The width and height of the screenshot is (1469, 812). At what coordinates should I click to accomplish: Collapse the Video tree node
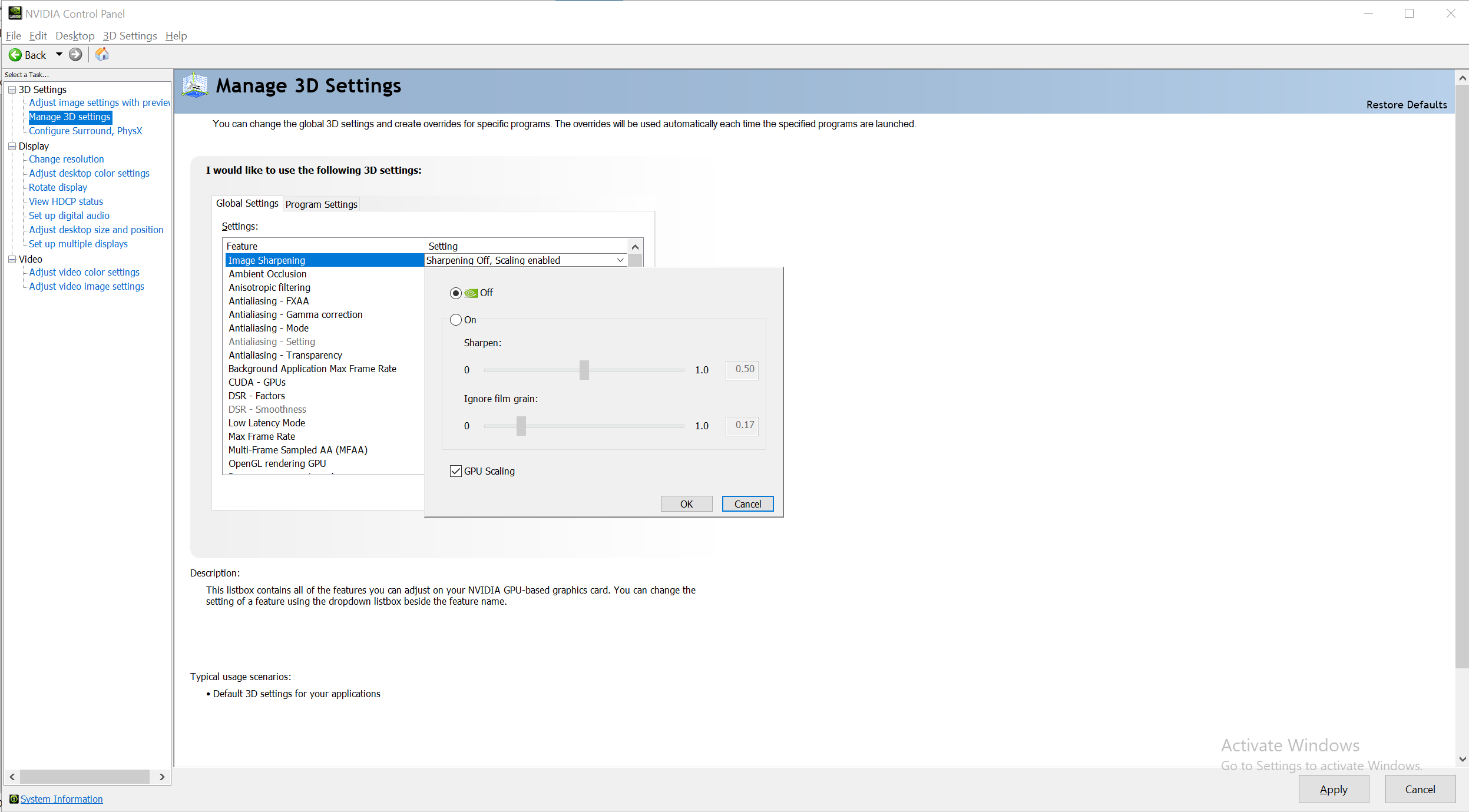(12, 259)
